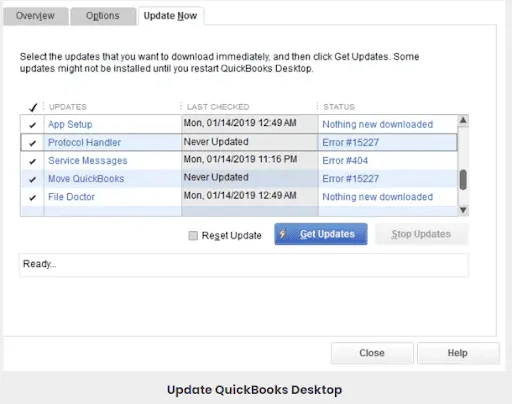Open the App Setup update link
Screen dimensions: 512x404
(70, 124)
